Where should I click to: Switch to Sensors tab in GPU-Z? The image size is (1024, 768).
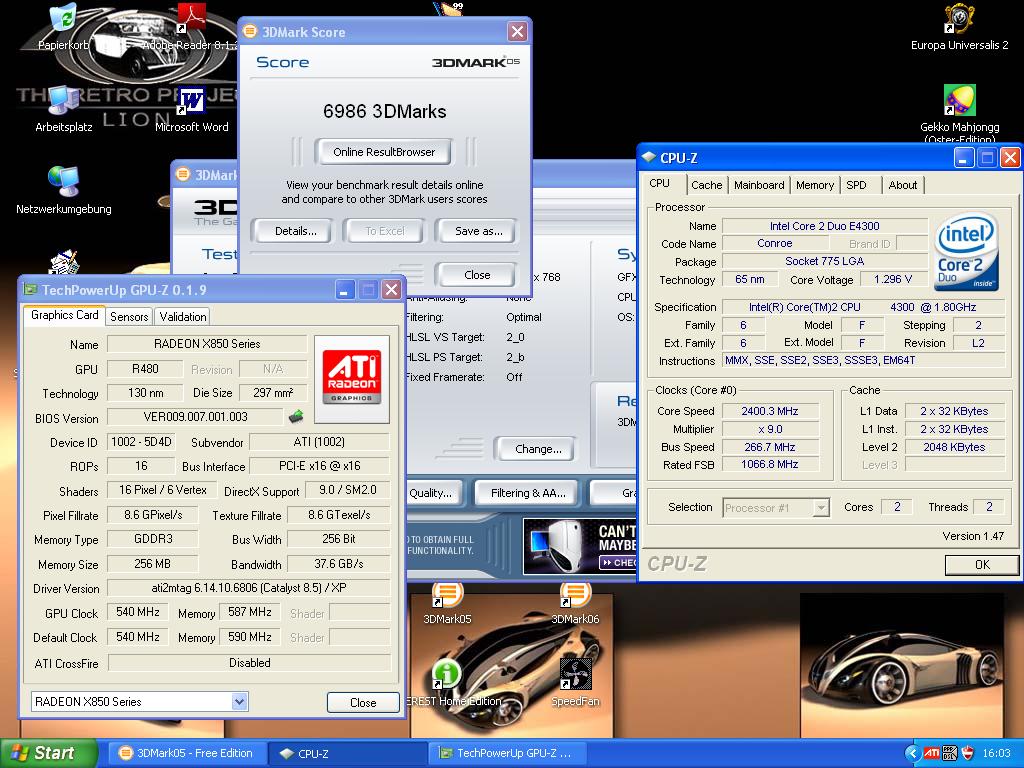(129, 317)
